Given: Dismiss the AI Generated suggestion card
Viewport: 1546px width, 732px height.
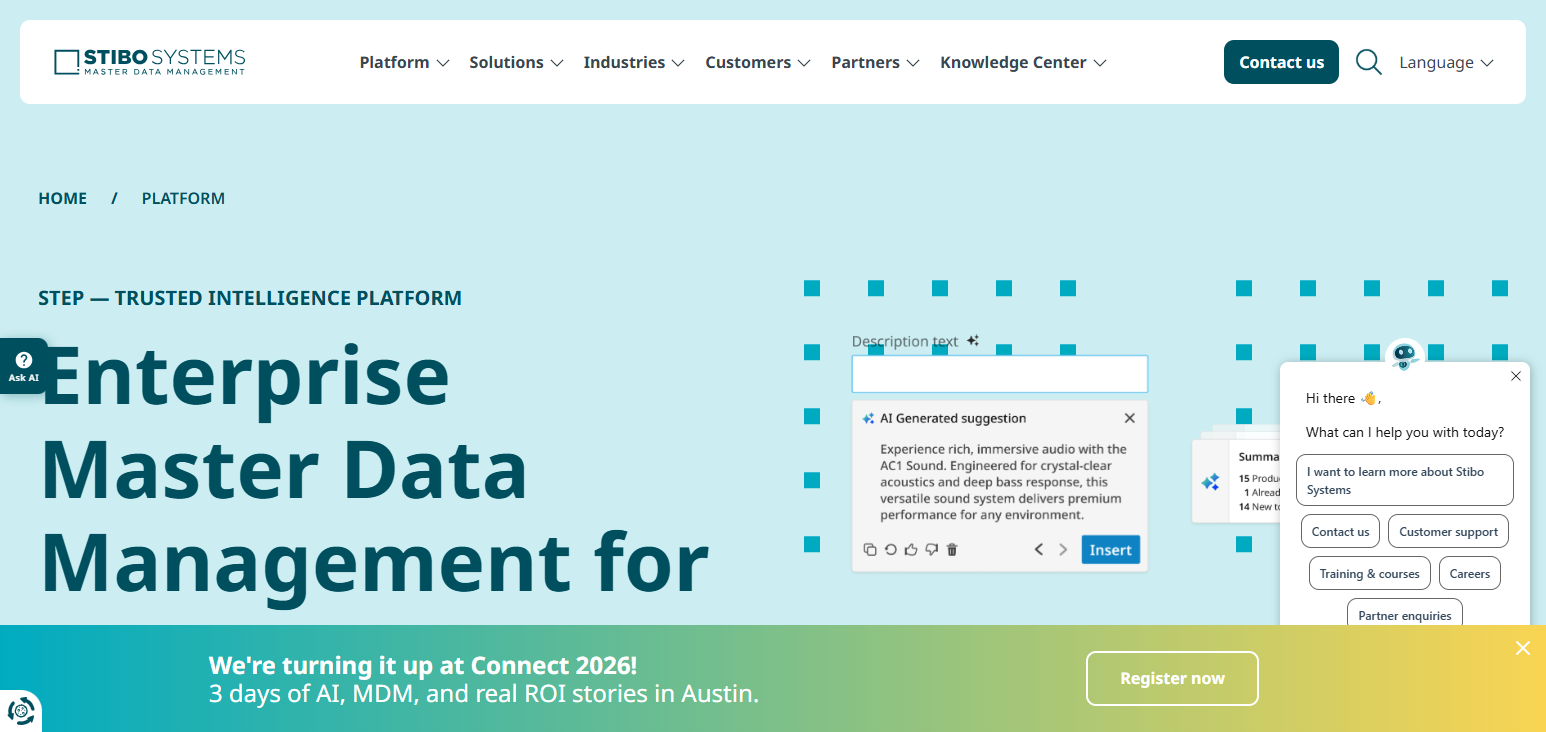Looking at the screenshot, I should pos(1129,418).
